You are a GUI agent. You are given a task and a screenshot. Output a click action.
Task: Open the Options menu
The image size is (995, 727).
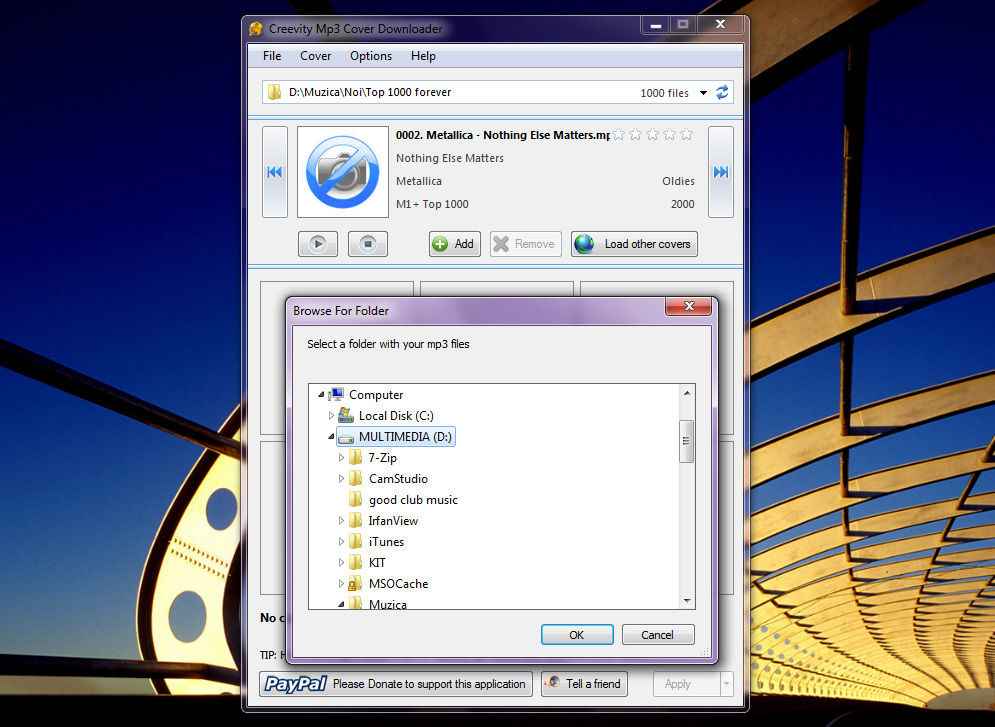tap(371, 56)
